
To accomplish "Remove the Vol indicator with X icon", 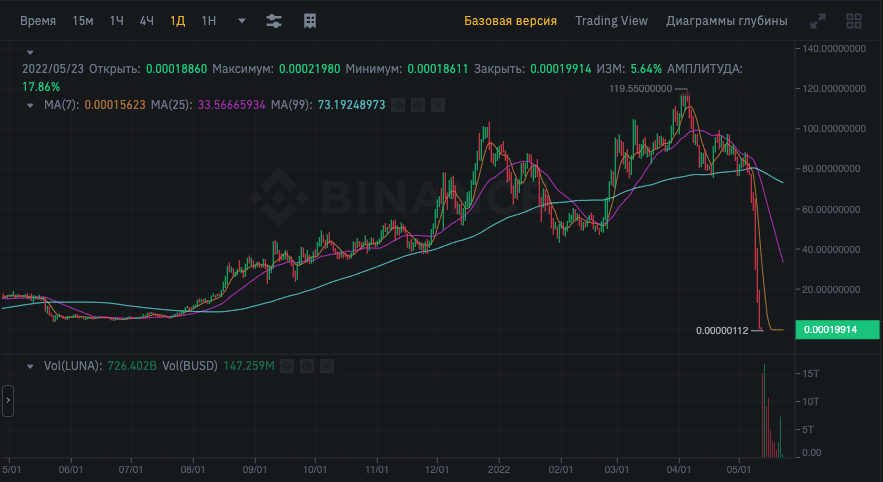I will [x=326, y=367].
